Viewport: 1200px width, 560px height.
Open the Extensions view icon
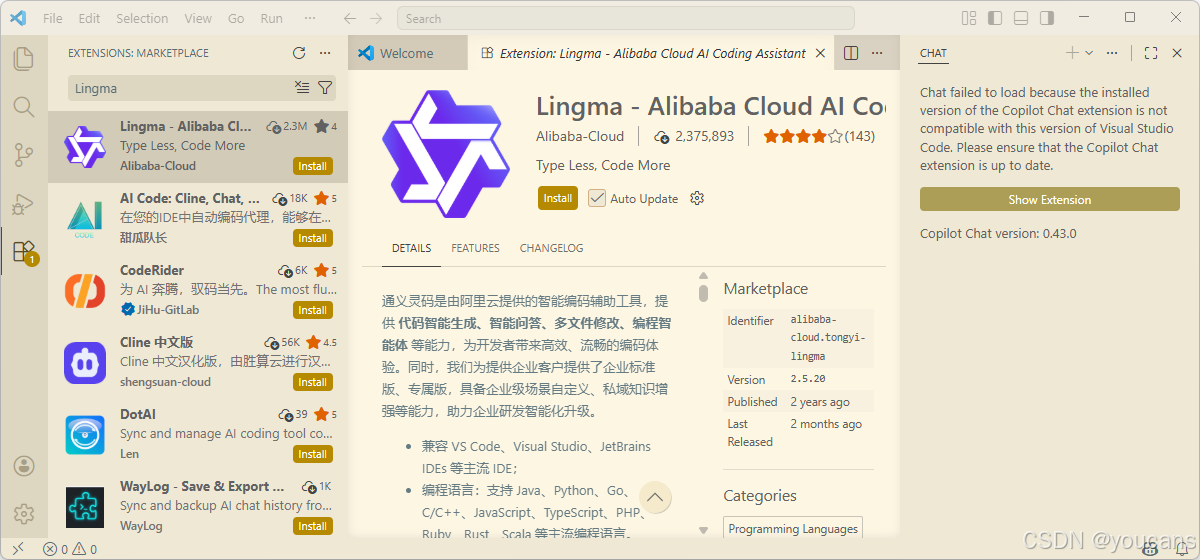[x=24, y=251]
